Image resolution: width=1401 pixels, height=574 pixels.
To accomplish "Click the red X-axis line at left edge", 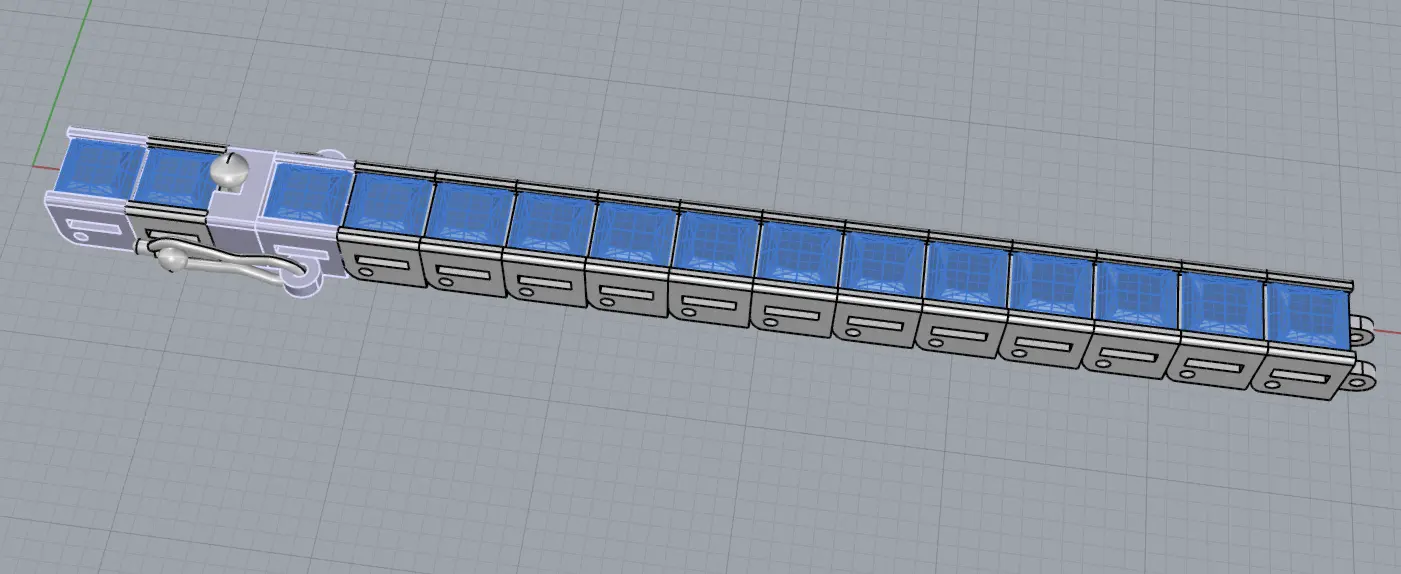I will (x=45, y=165).
